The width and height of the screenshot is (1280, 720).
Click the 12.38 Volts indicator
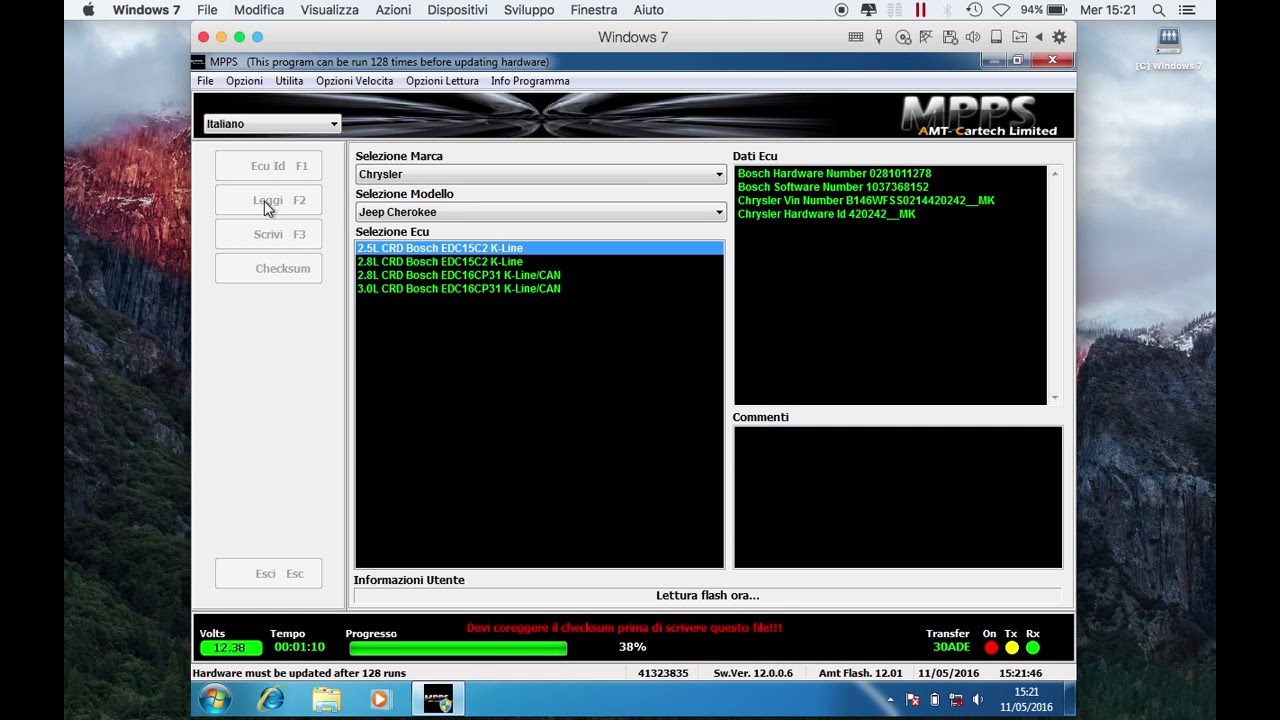point(230,648)
